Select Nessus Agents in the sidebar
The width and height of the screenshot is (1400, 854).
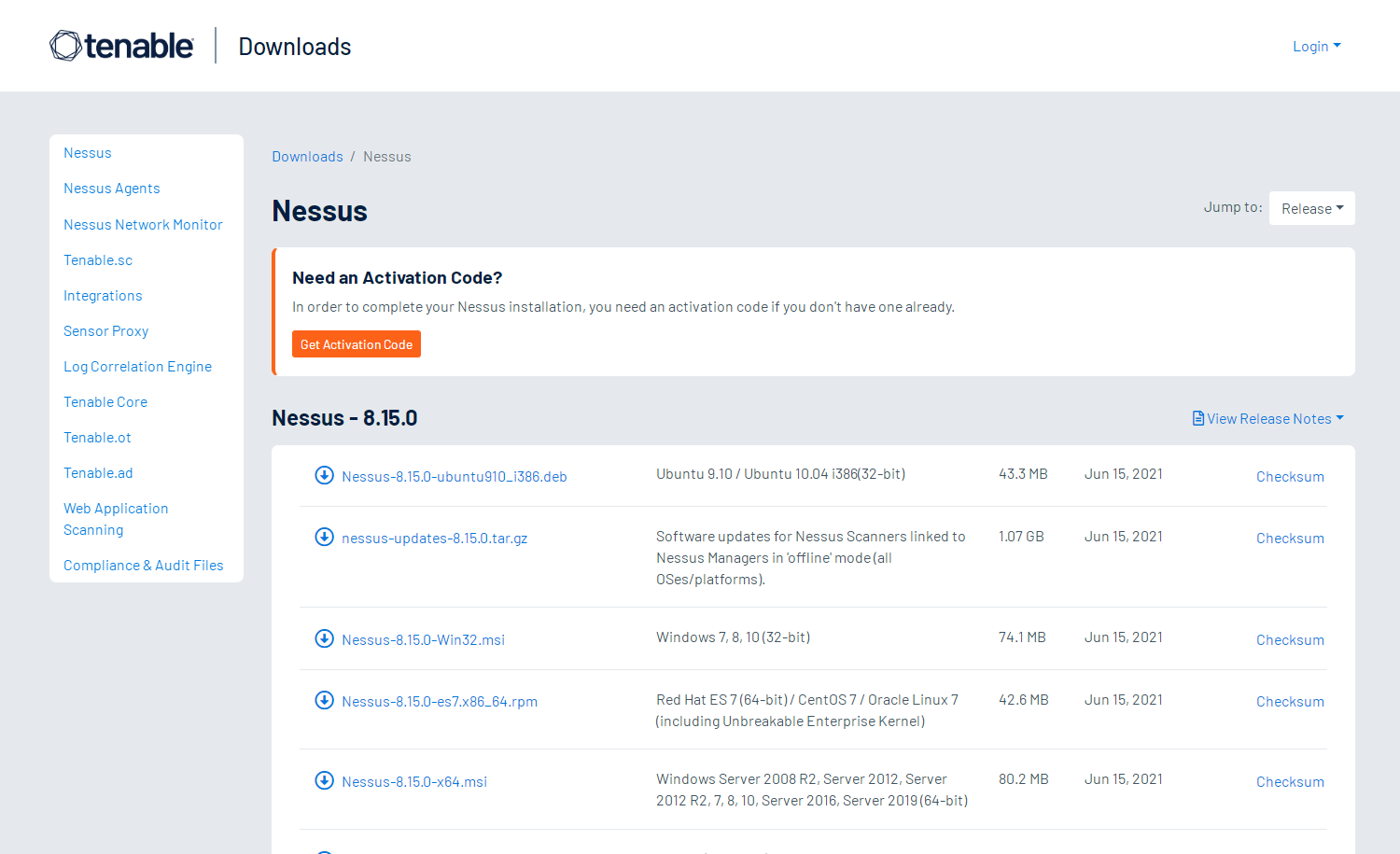111,188
